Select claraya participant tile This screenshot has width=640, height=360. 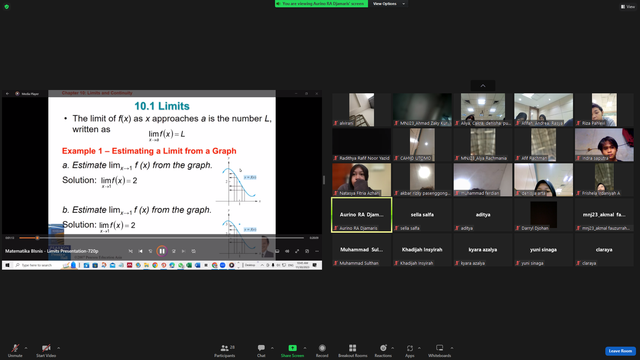(604, 250)
